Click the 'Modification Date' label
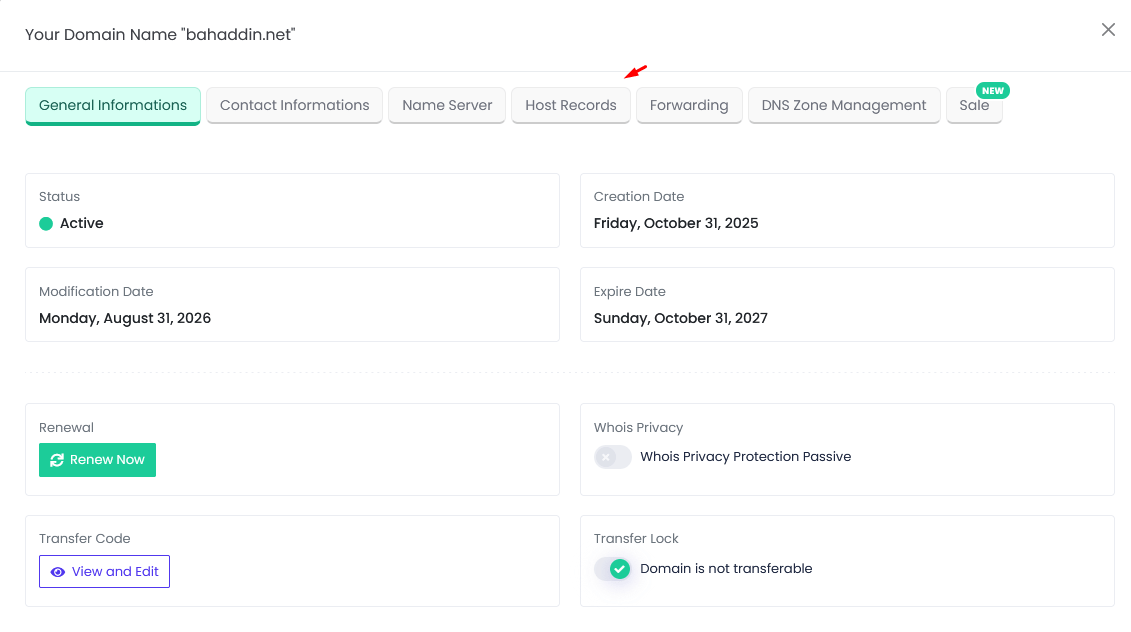Viewport: 1131px width, 632px height. pos(96,291)
